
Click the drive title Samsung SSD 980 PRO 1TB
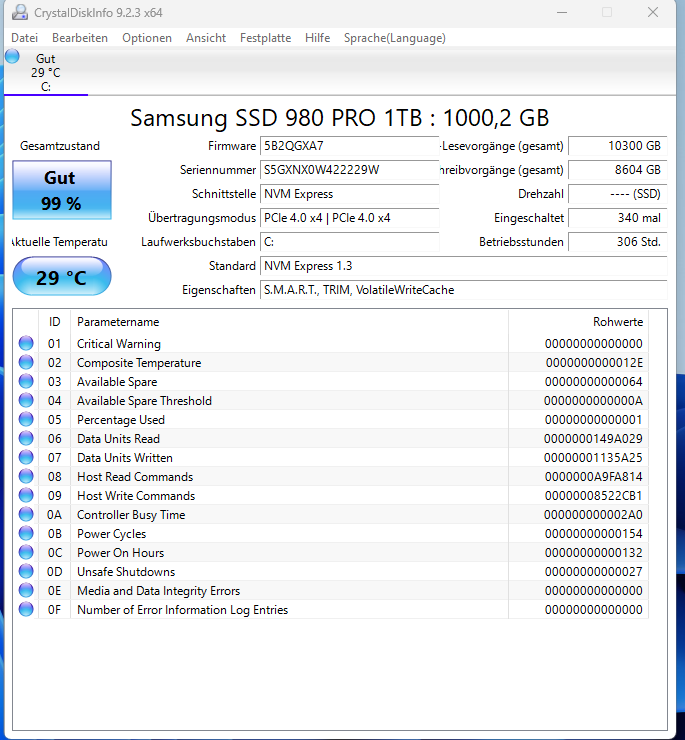(339, 118)
